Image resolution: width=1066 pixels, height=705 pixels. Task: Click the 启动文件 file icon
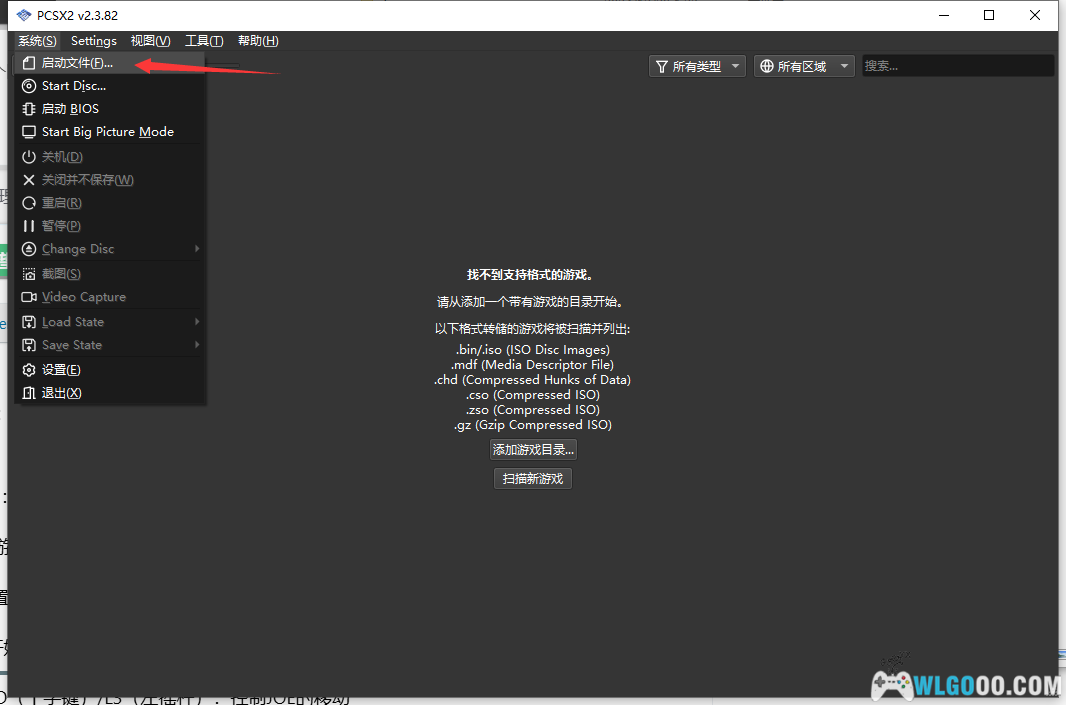(29, 63)
